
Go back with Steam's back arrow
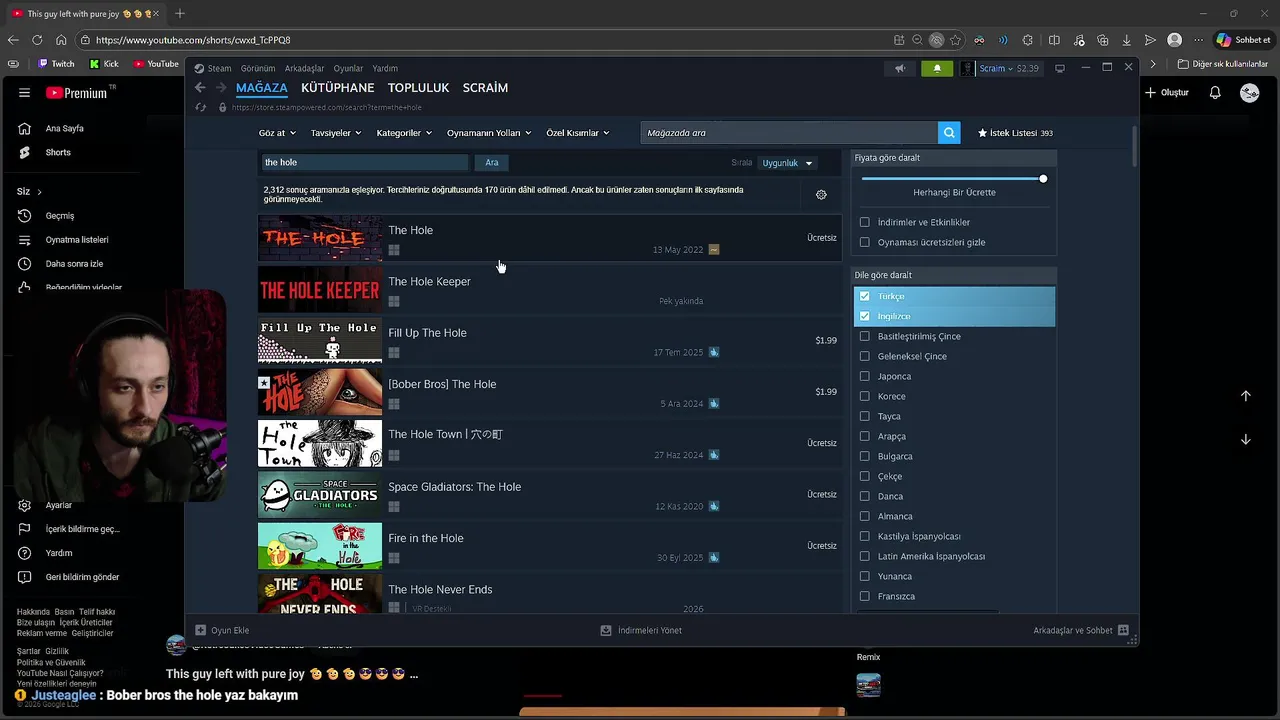pyautogui.click(x=200, y=88)
